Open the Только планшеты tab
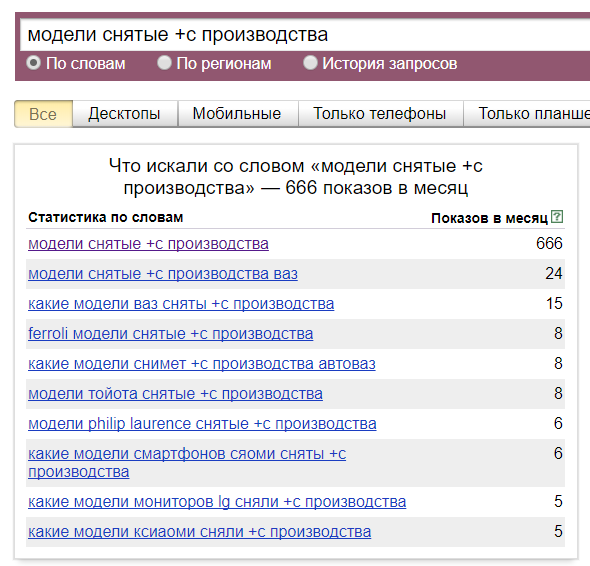 527,114
